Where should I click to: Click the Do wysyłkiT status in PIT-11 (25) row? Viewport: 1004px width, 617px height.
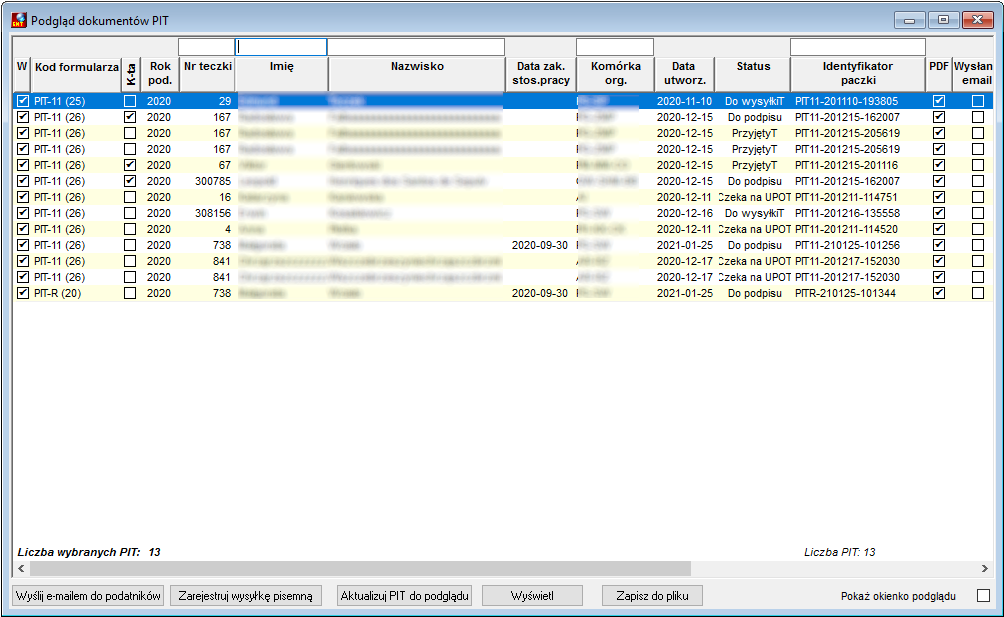[x=754, y=101]
